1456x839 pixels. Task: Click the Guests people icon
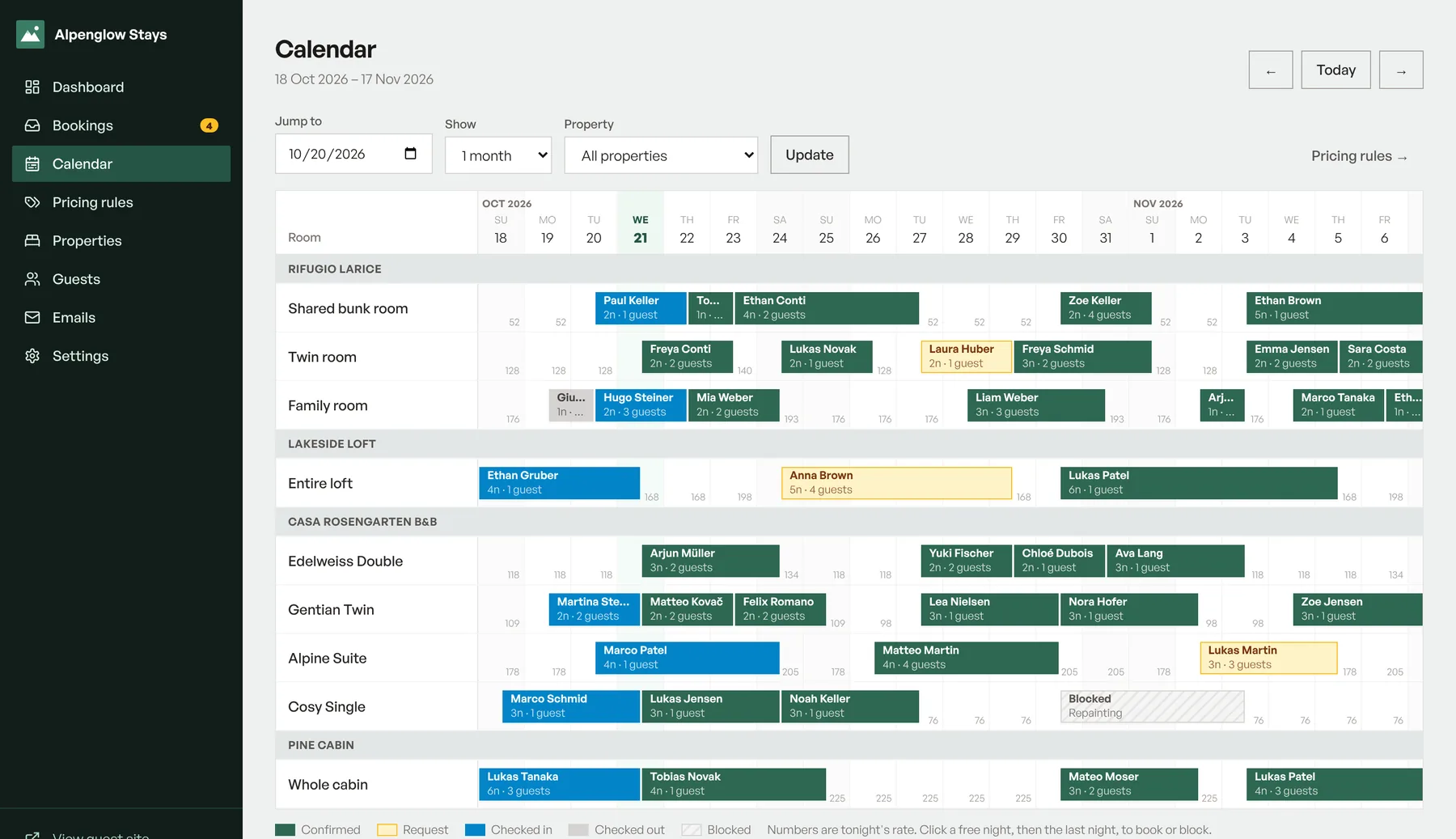point(32,279)
